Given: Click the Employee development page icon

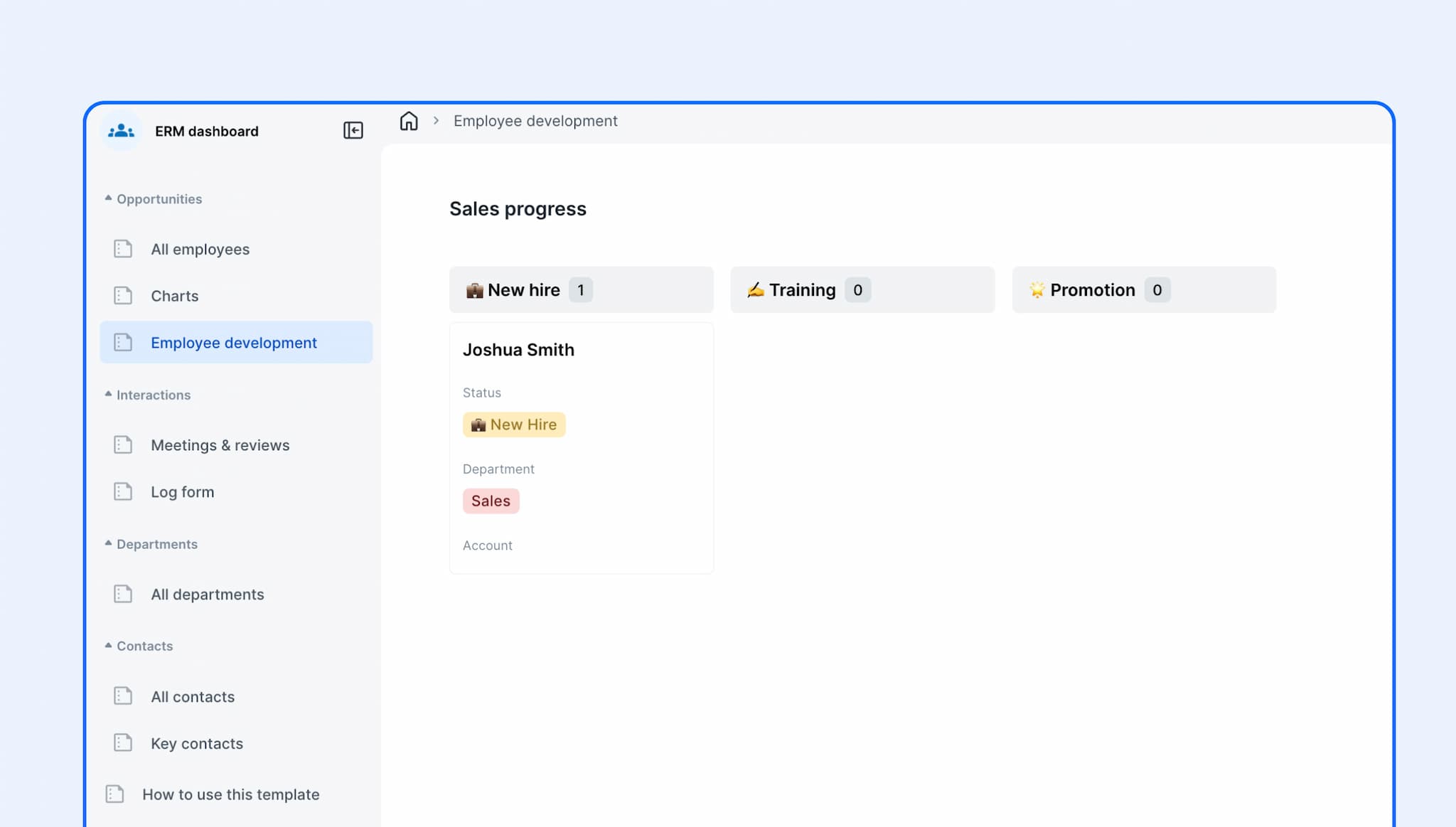Looking at the screenshot, I should [x=123, y=342].
